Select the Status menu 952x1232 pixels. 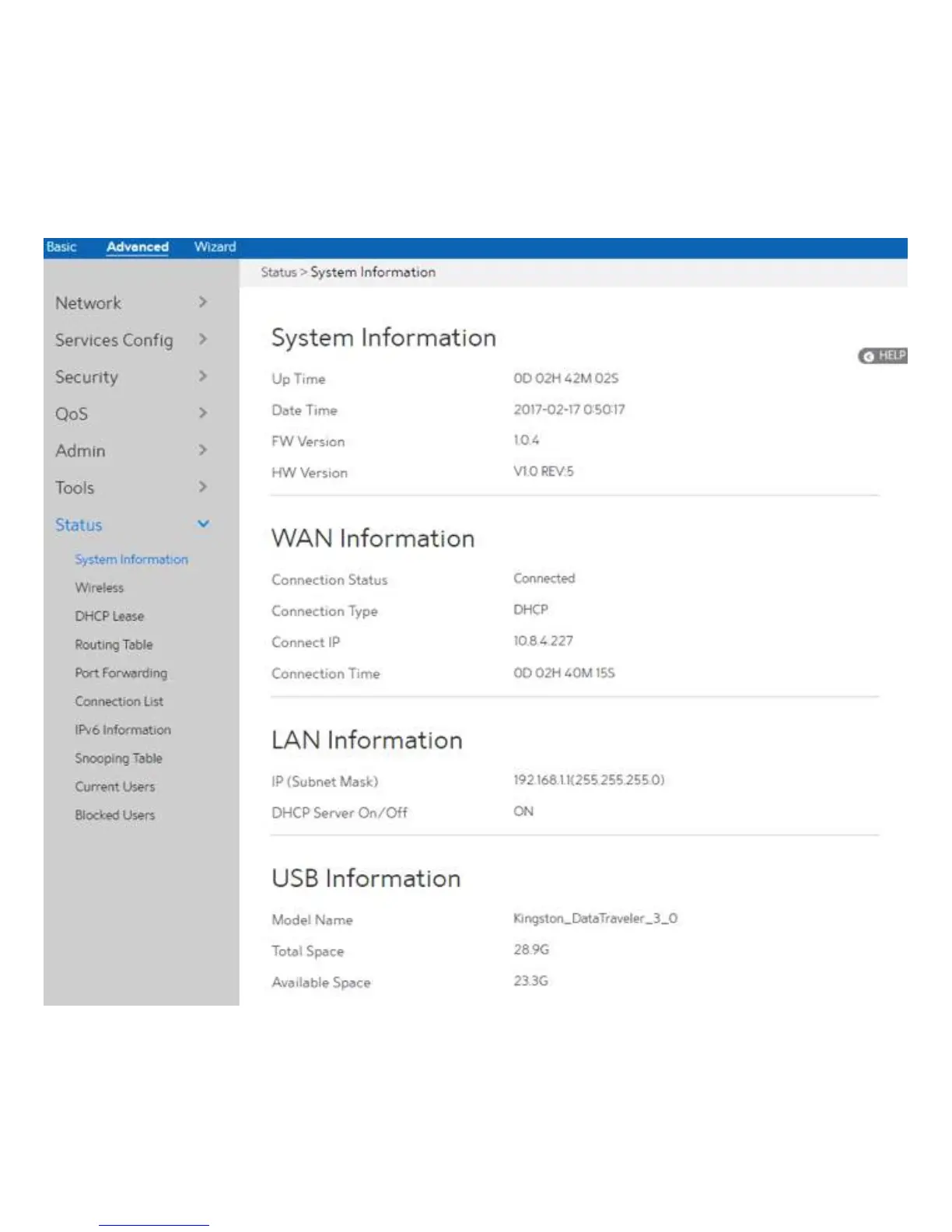[79, 525]
